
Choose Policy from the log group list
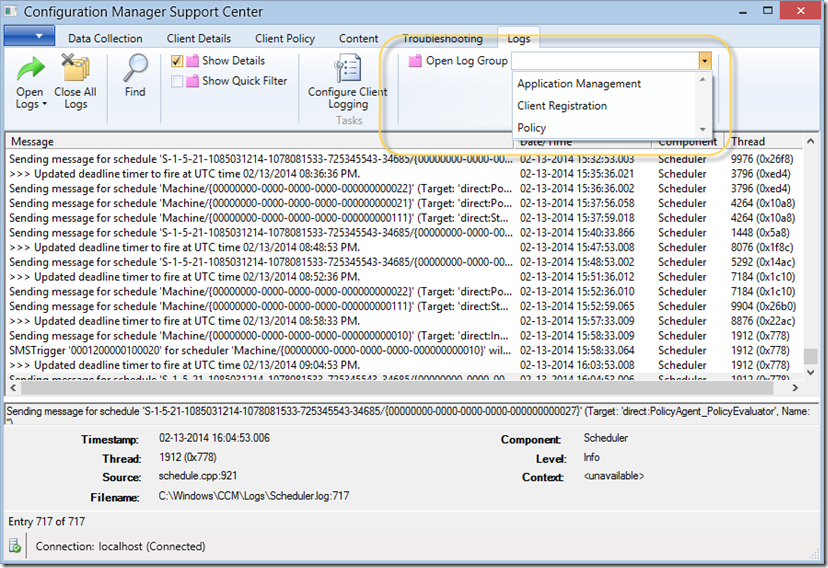531,128
